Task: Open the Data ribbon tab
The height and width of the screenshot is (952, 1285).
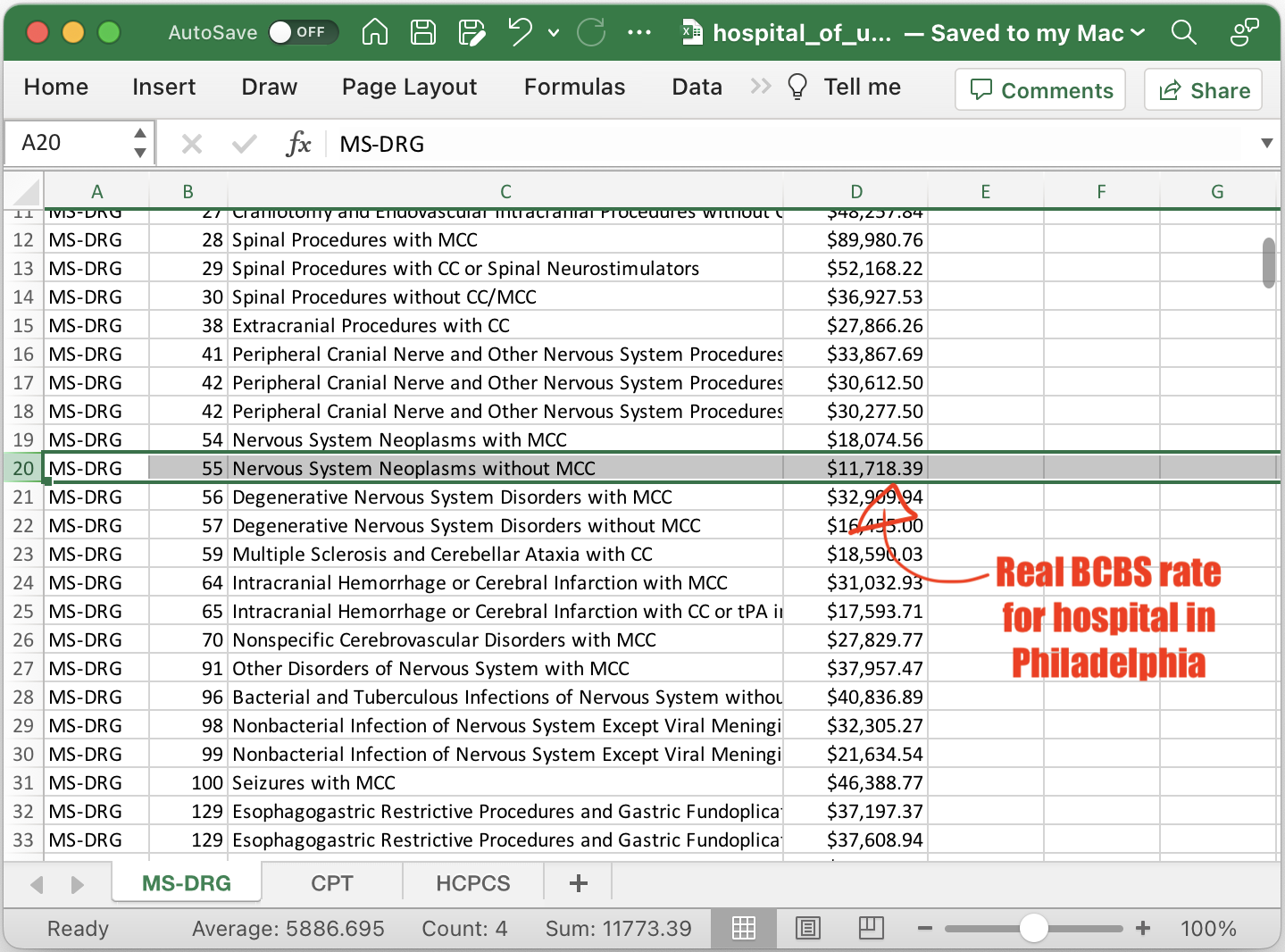Action: click(697, 87)
